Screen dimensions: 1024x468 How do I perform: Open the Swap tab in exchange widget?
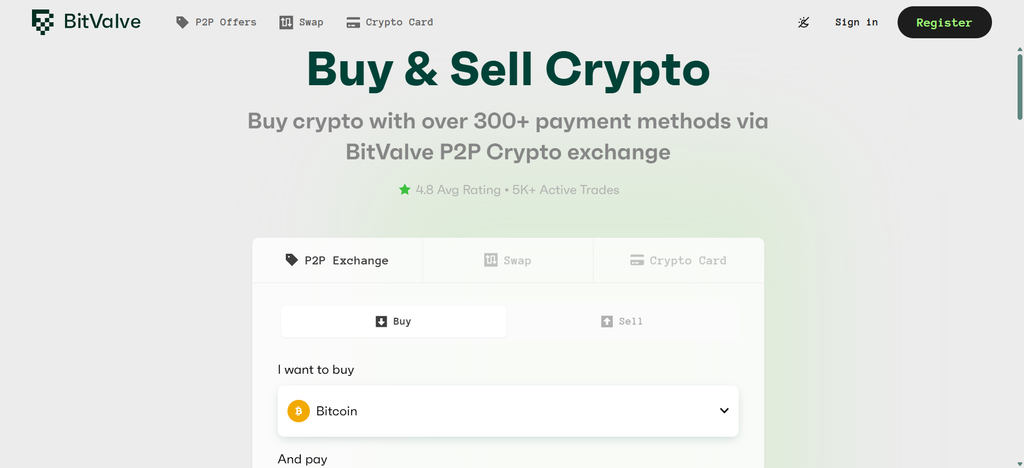click(508, 260)
